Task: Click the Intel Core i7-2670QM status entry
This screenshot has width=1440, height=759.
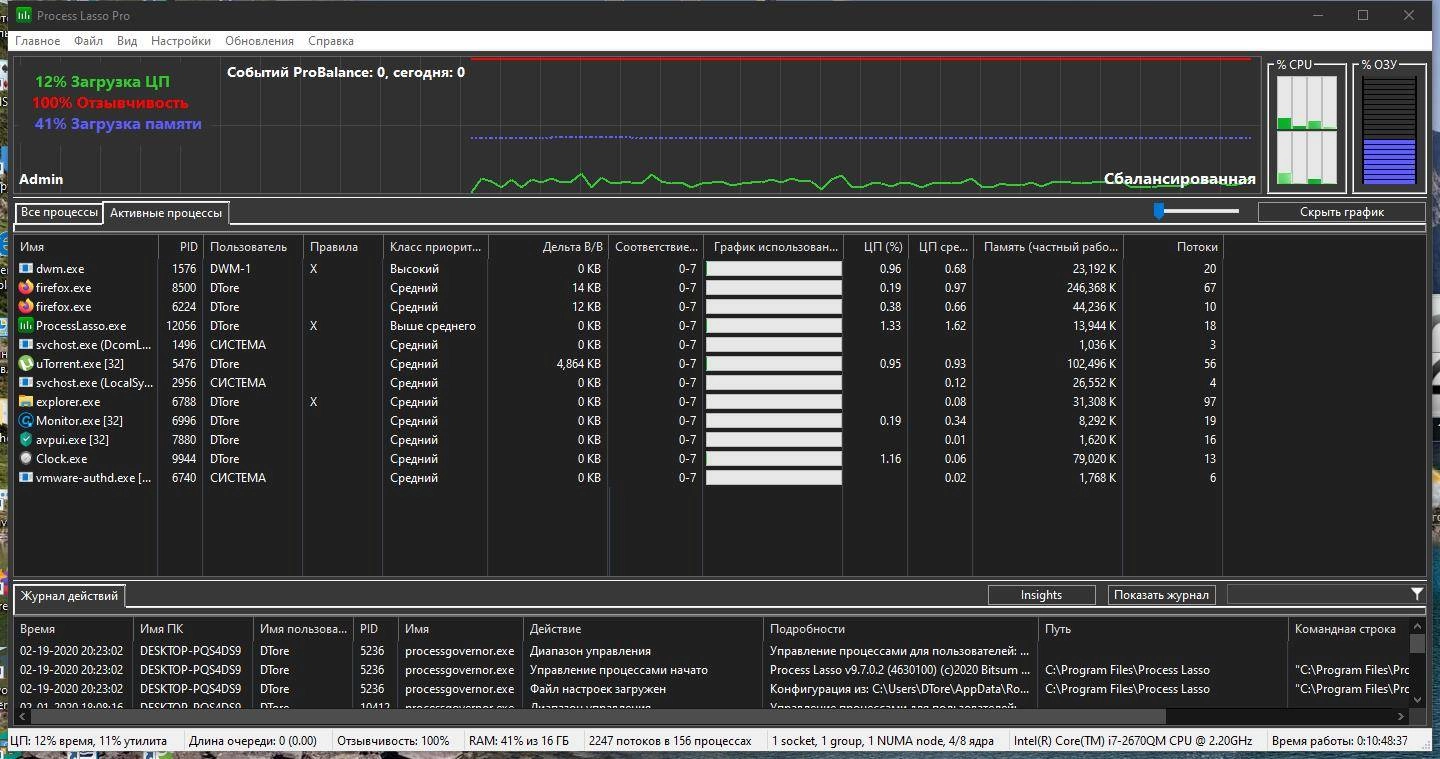Action: click(x=1133, y=741)
